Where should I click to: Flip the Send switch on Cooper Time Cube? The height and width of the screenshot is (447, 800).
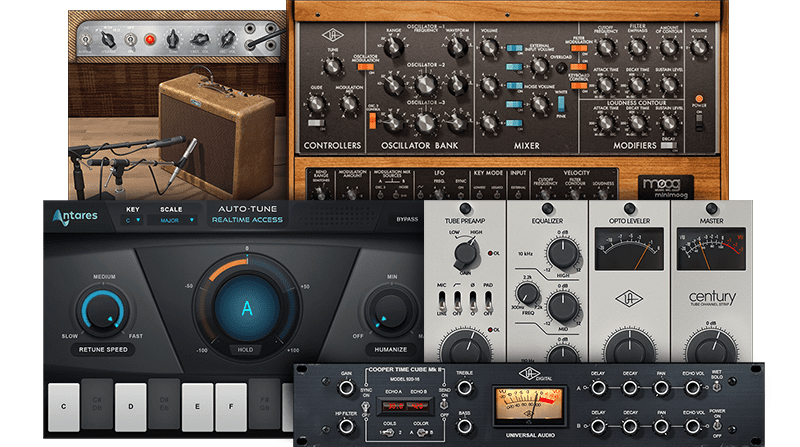click(444, 404)
